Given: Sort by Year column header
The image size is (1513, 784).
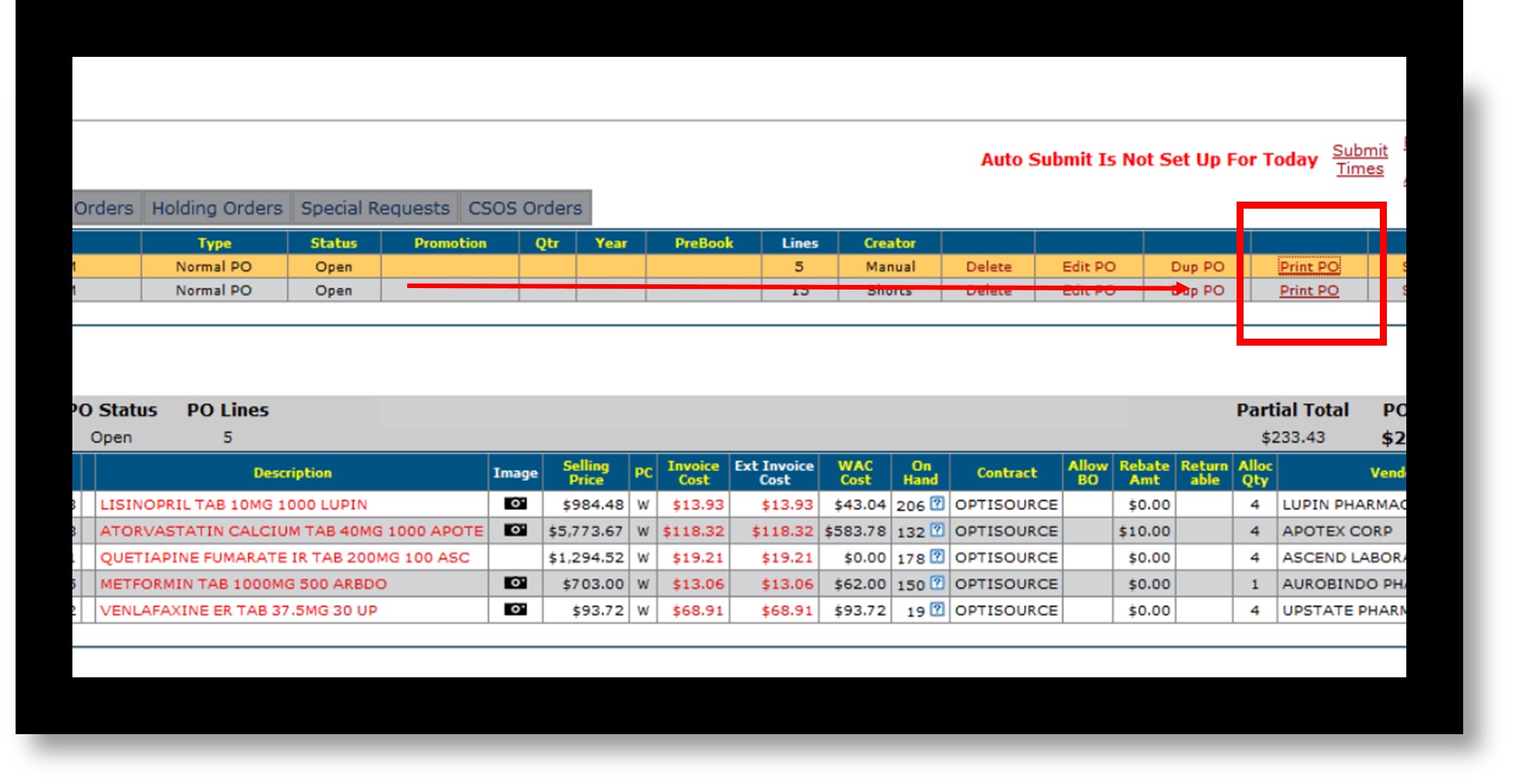Looking at the screenshot, I should click(610, 243).
